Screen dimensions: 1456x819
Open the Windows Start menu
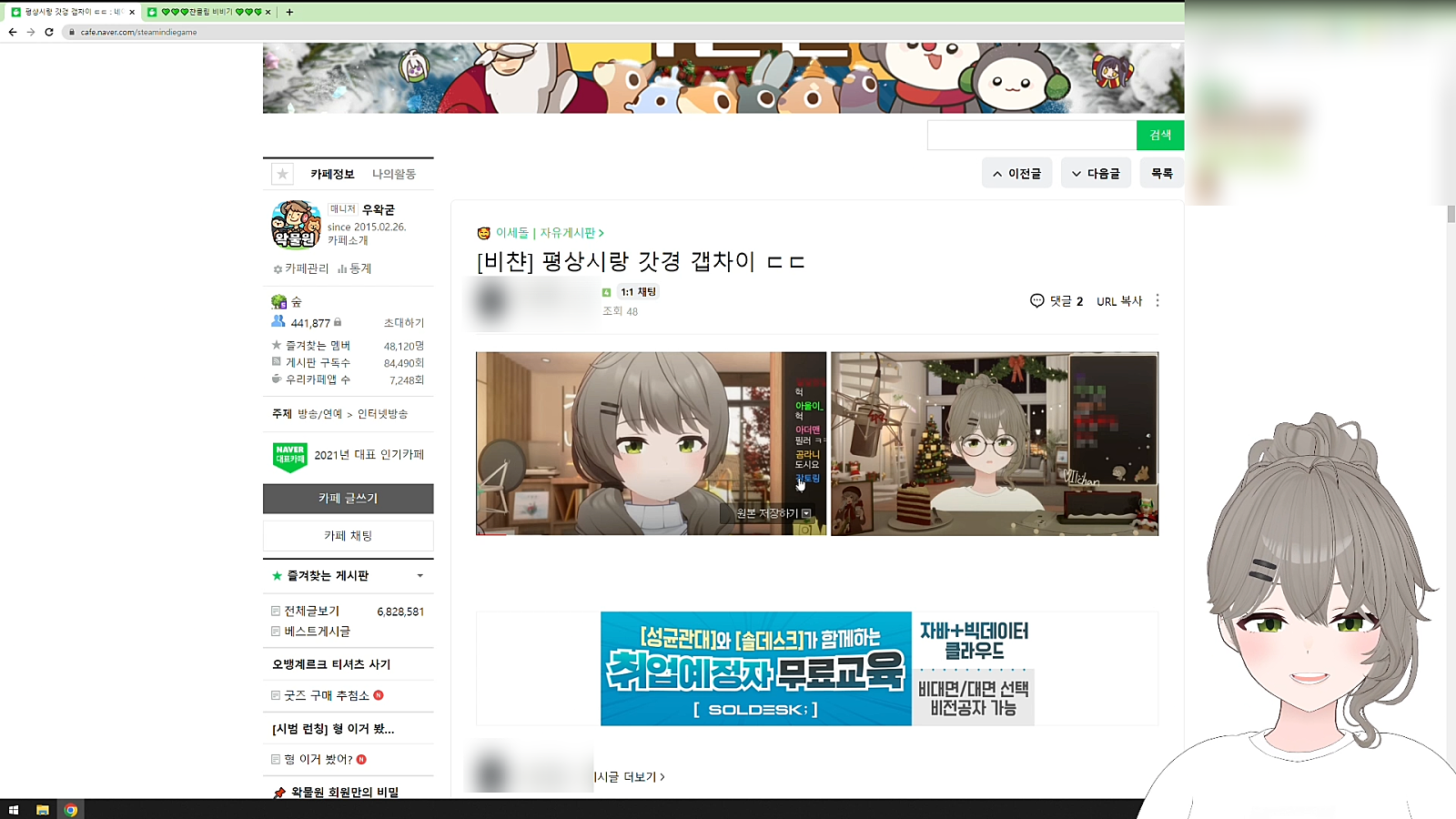(x=14, y=810)
